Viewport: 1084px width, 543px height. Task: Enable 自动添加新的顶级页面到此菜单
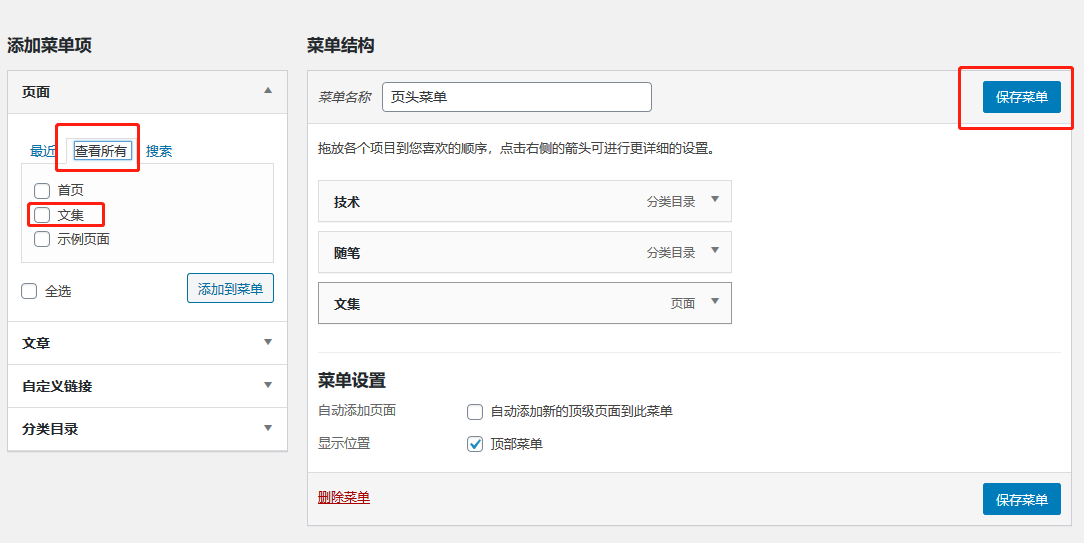point(475,412)
